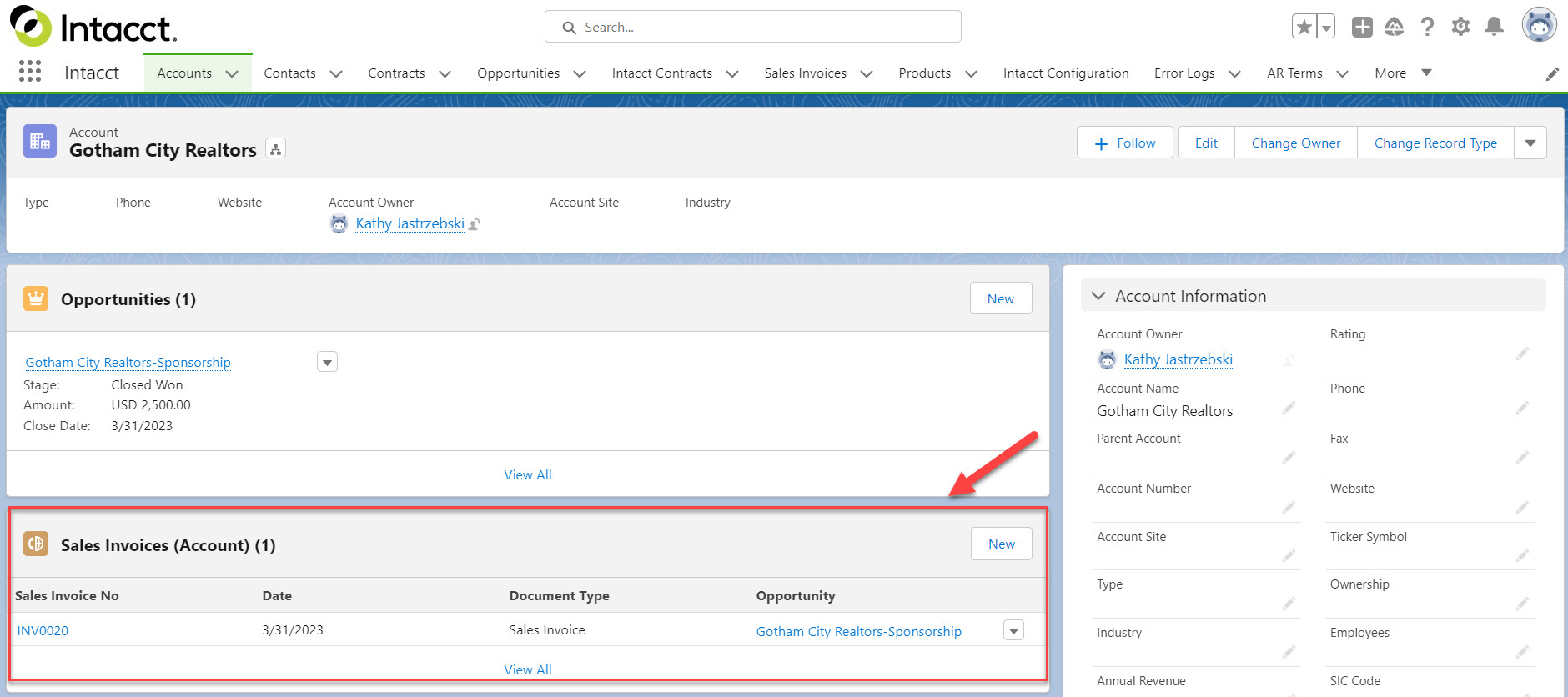The image size is (1568, 697).
Task: Open the INV0020 sales invoice link
Action: (x=43, y=631)
